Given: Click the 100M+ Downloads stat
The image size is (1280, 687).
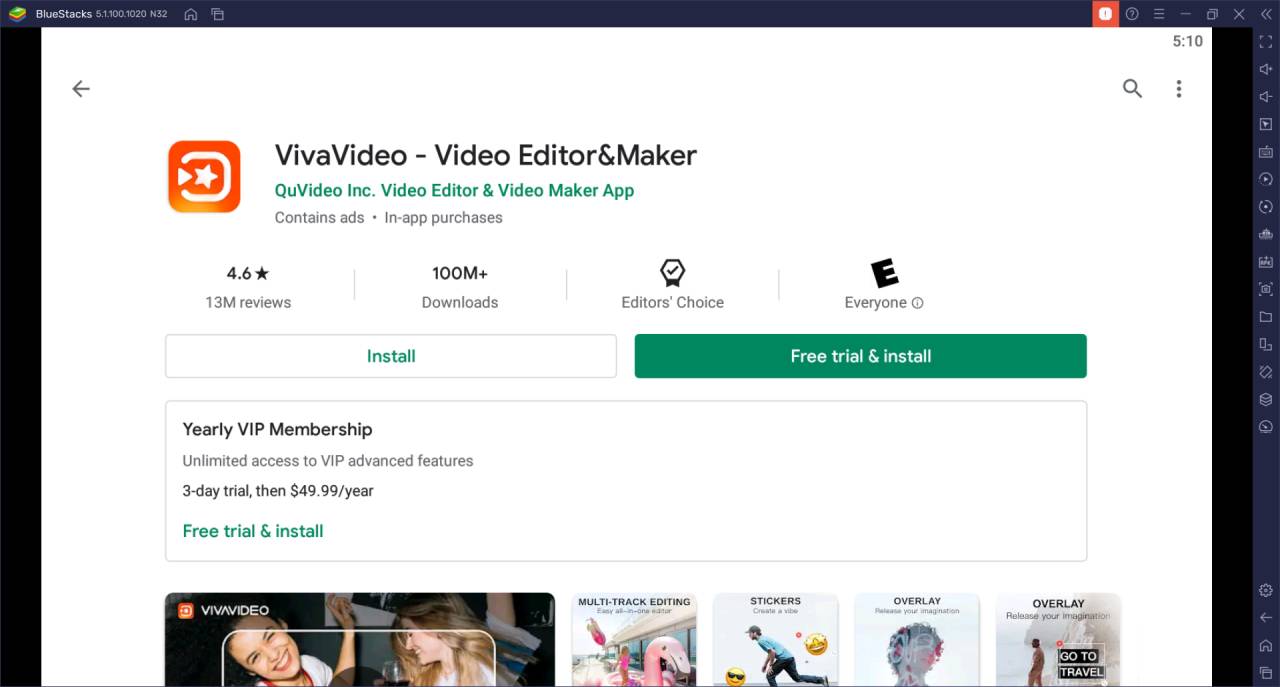Looking at the screenshot, I should [x=460, y=286].
